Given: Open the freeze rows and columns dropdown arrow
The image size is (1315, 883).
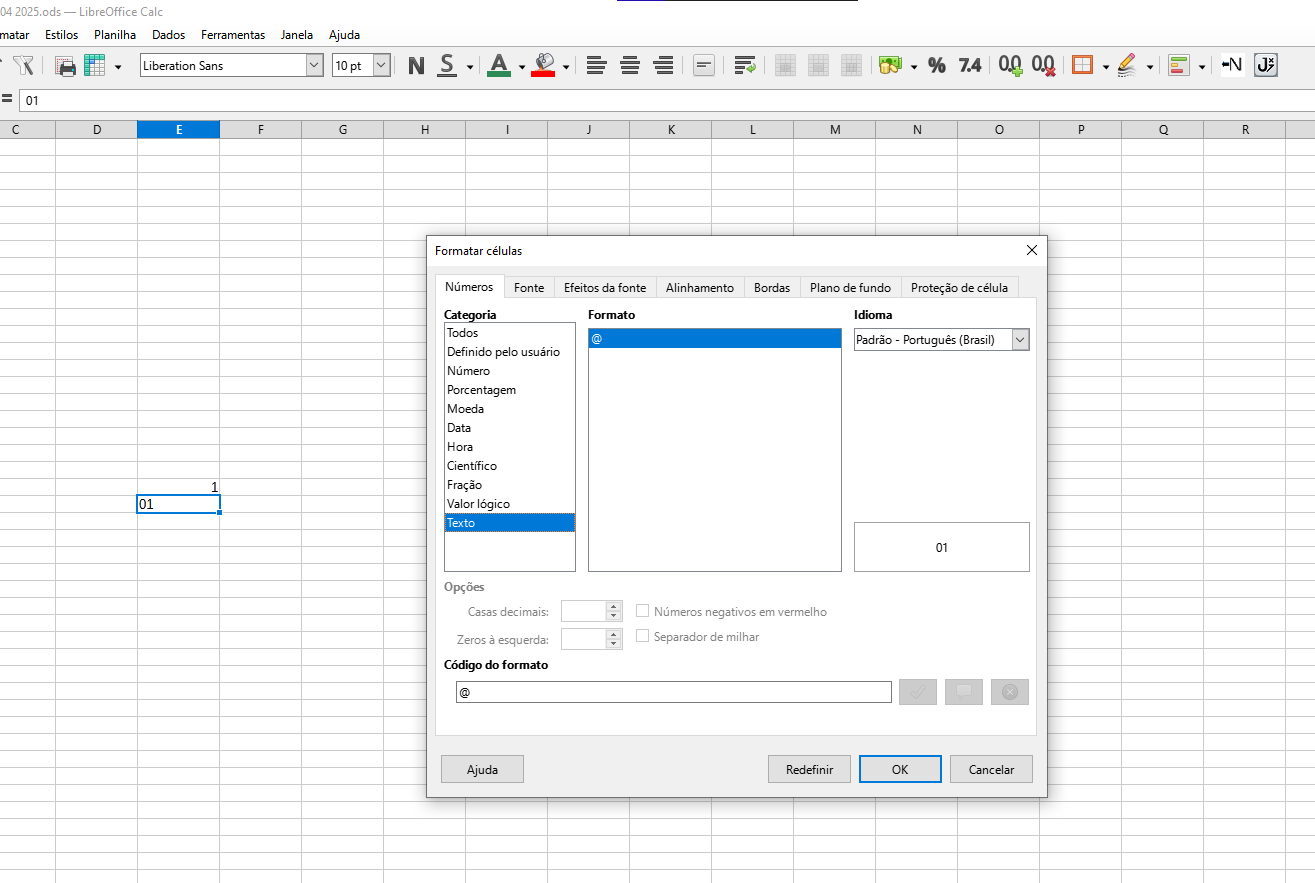Looking at the screenshot, I should pos(118,67).
